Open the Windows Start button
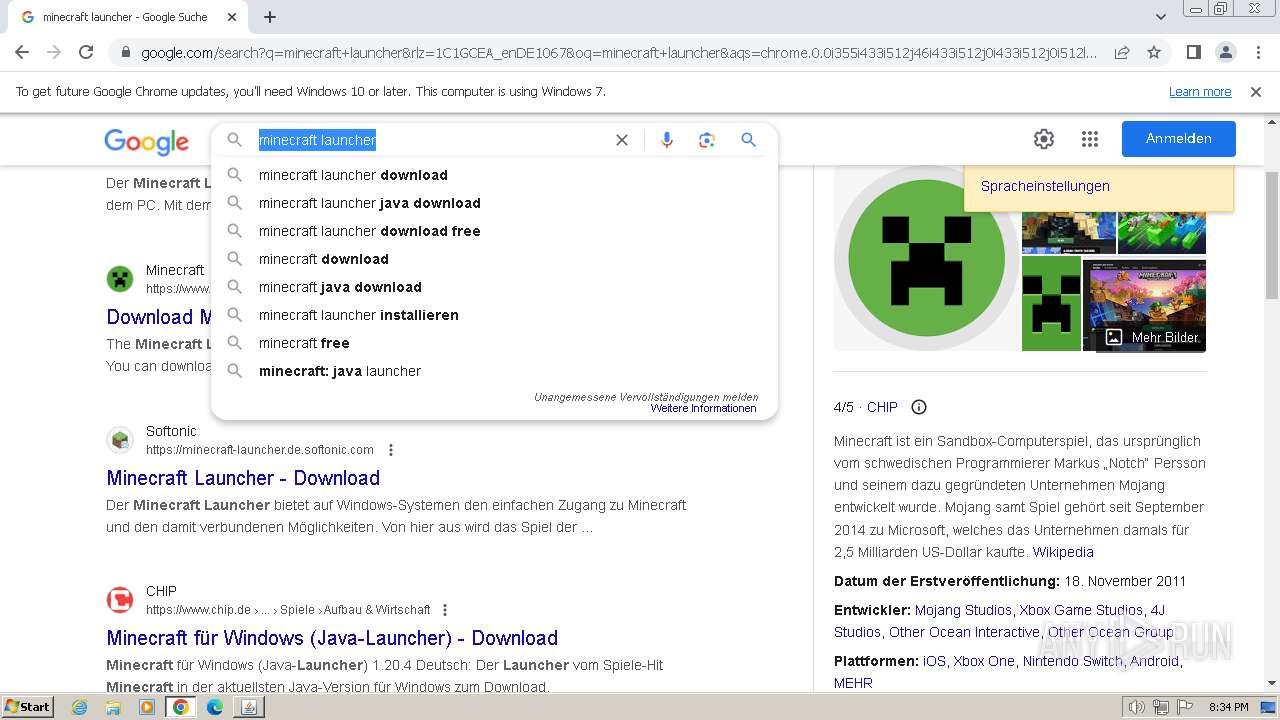Screen dimensions: 1280x720 pos(28,707)
